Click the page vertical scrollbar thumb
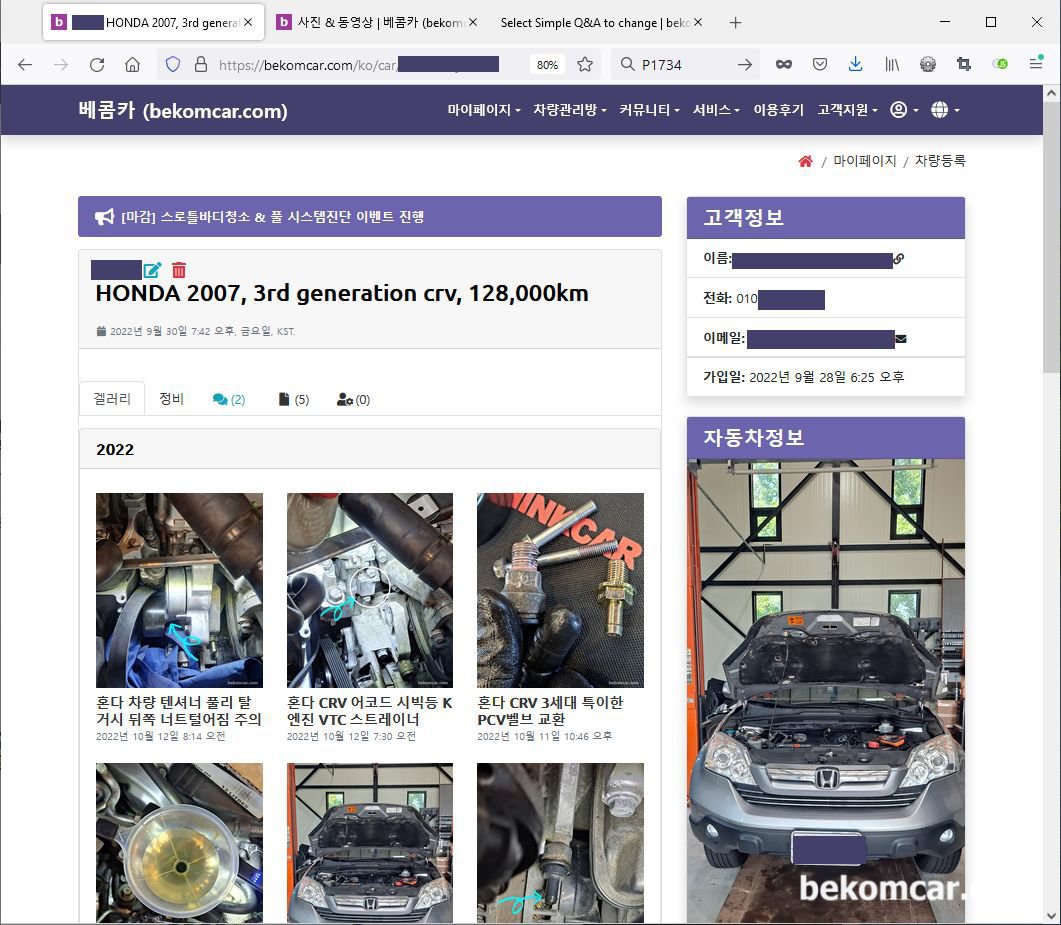 click(1051, 237)
